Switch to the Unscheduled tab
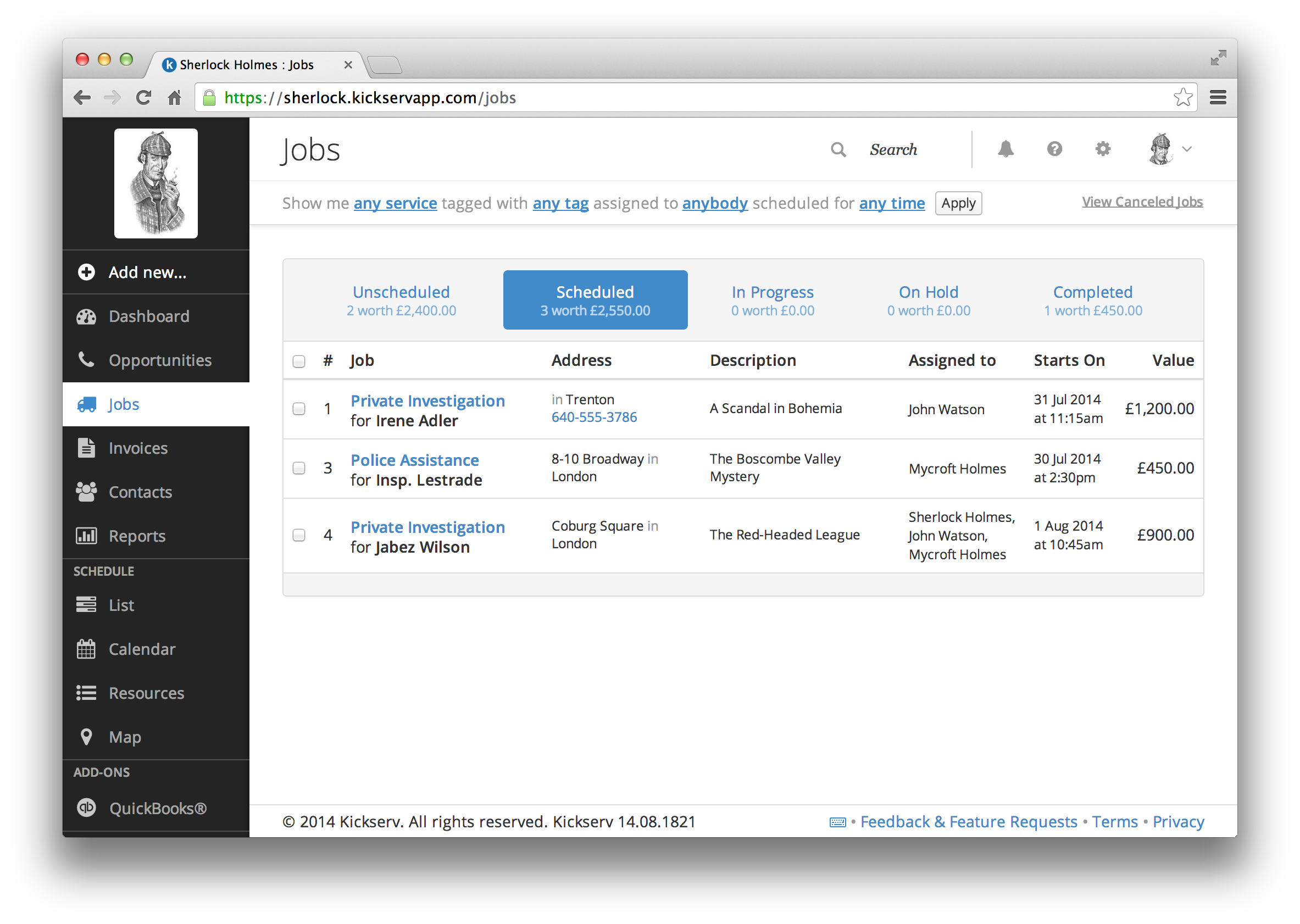1300x924 pixels. coord(401,300)
